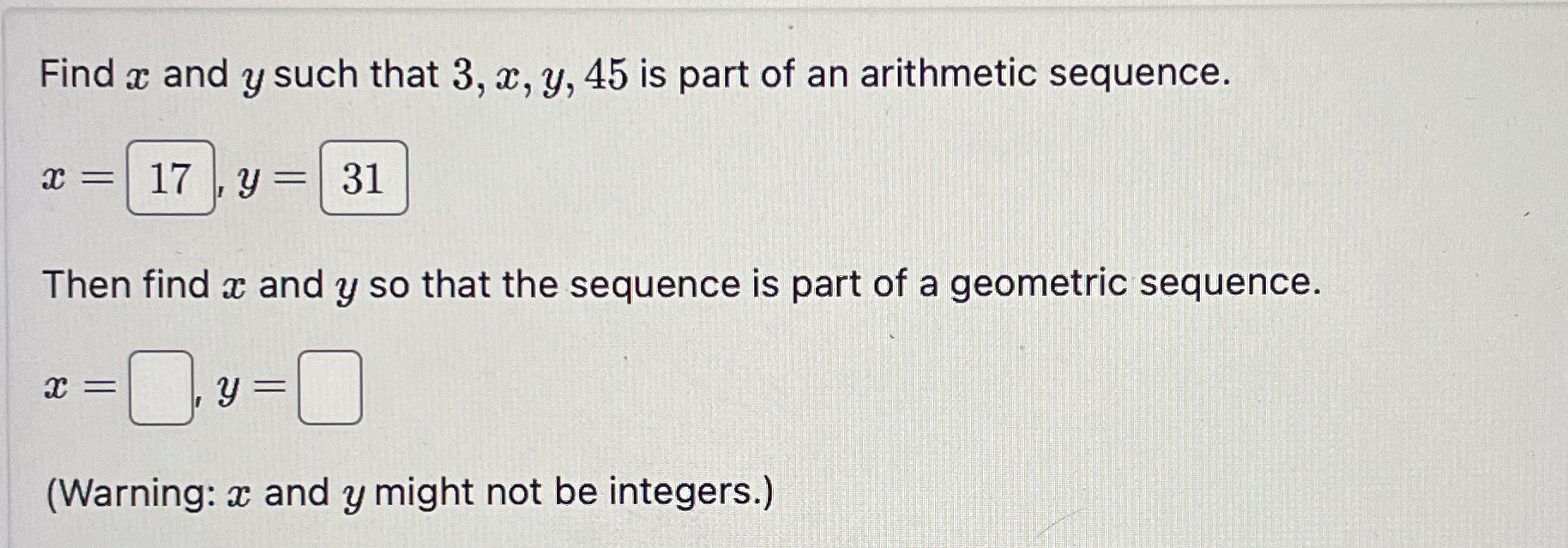Click the arithmetic y answer field

(364, 177)
